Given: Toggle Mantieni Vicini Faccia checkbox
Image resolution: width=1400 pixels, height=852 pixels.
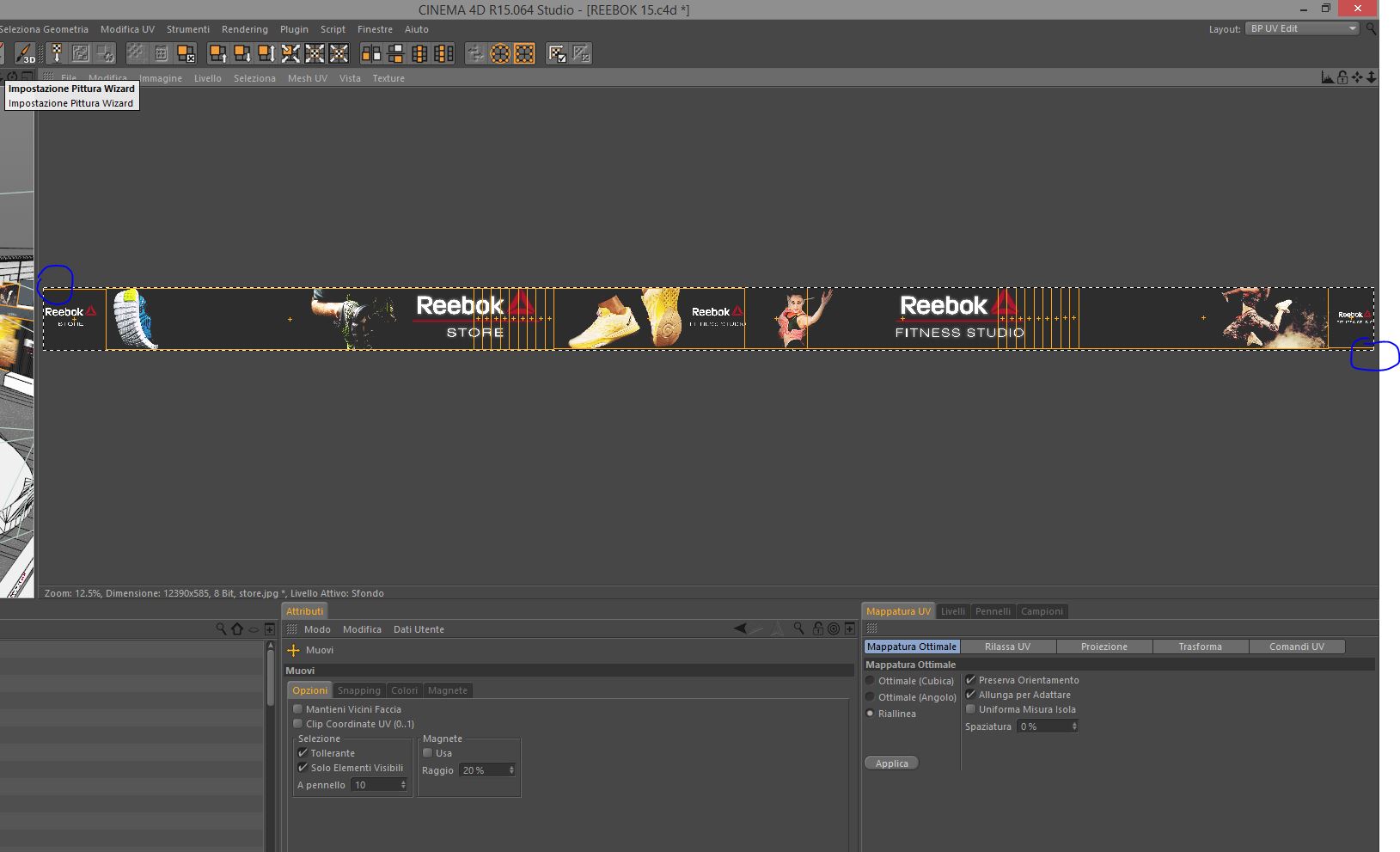Looking at the screenshot, I should [x=297, y=709].
